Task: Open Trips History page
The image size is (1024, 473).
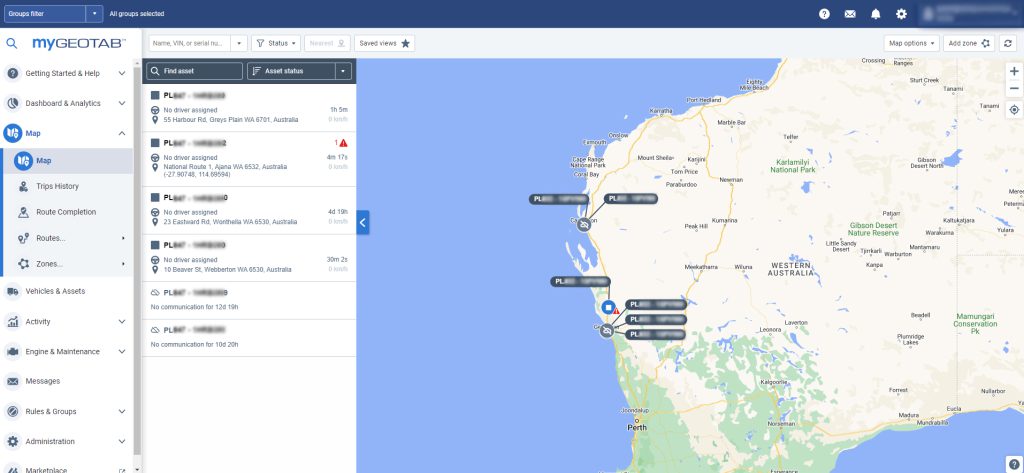Action: coord(67,186)
